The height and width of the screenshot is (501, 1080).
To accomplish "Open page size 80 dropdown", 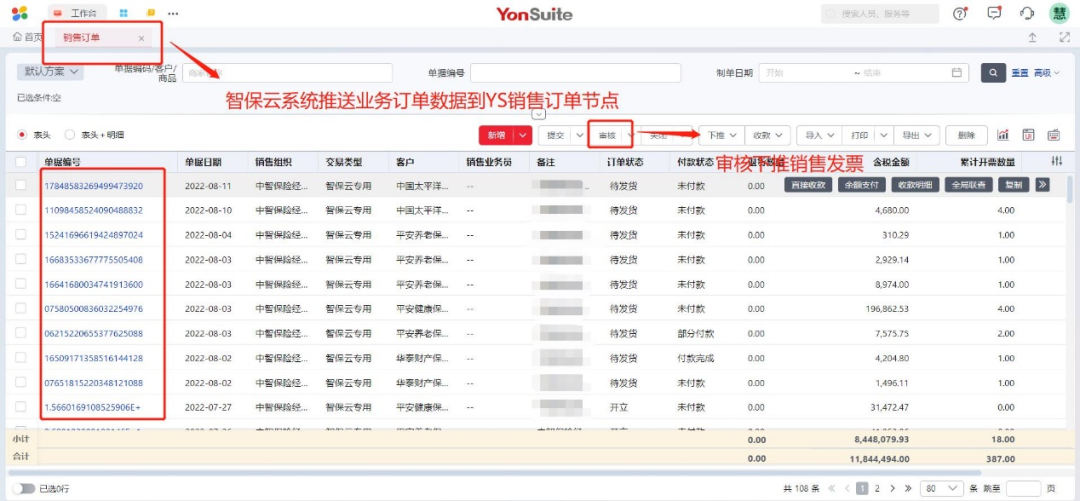I will point(942,489).
